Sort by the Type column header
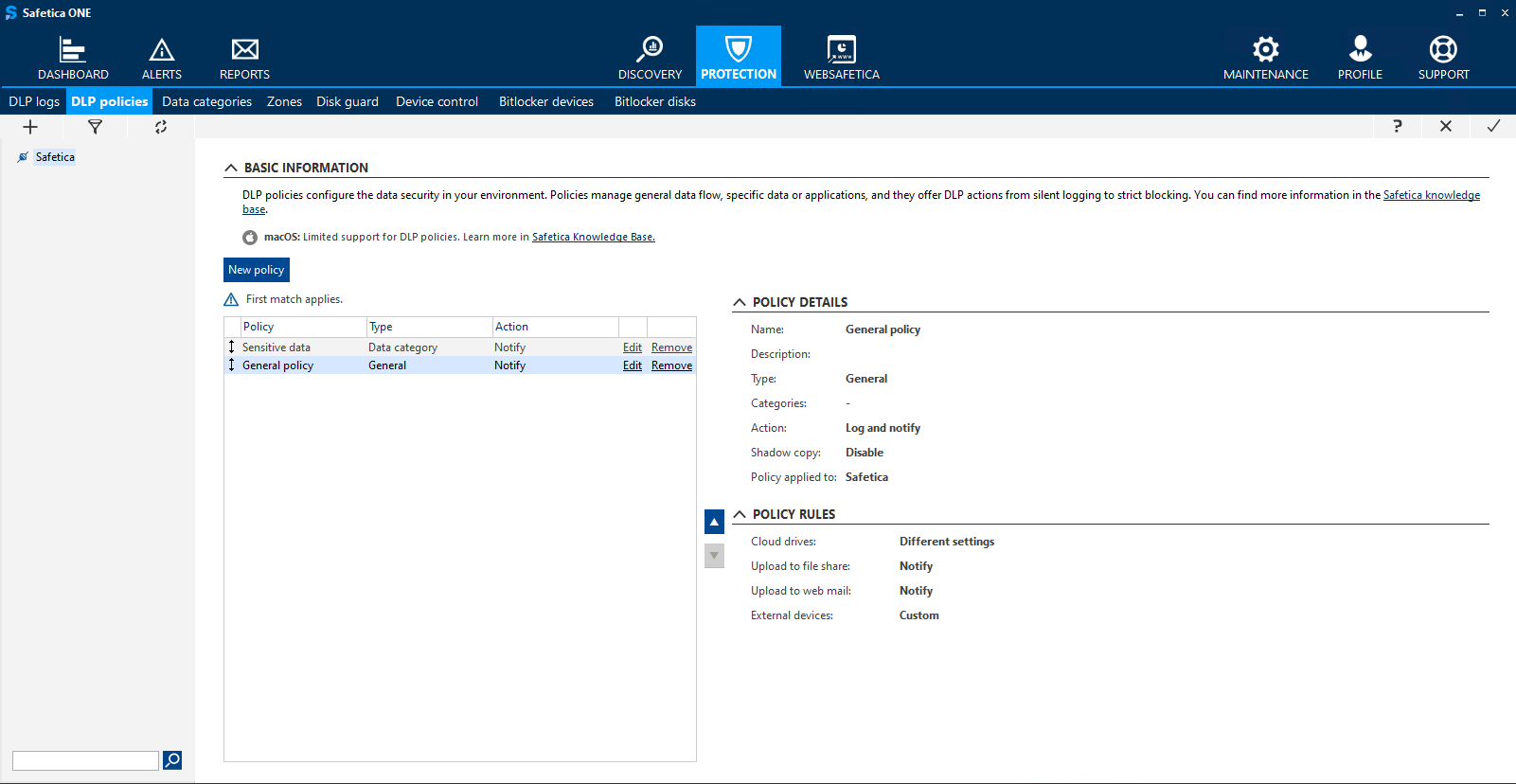1516x784 pixels. (x=430, y=327)
